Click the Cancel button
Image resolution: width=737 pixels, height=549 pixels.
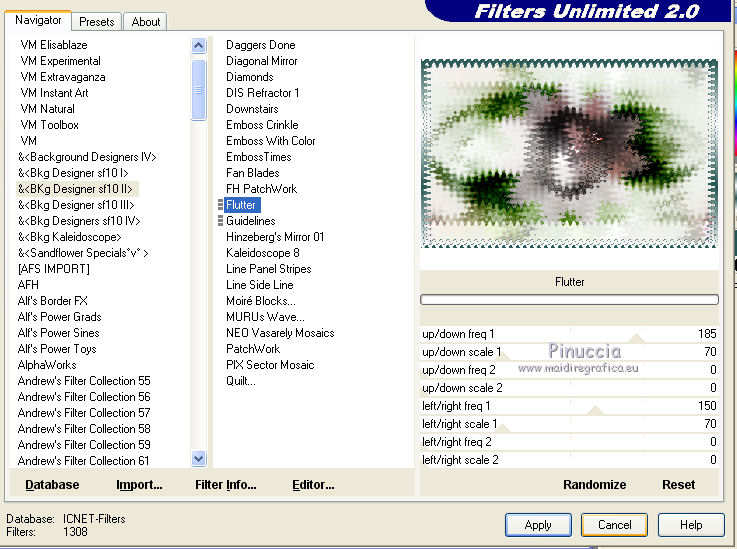614,525
